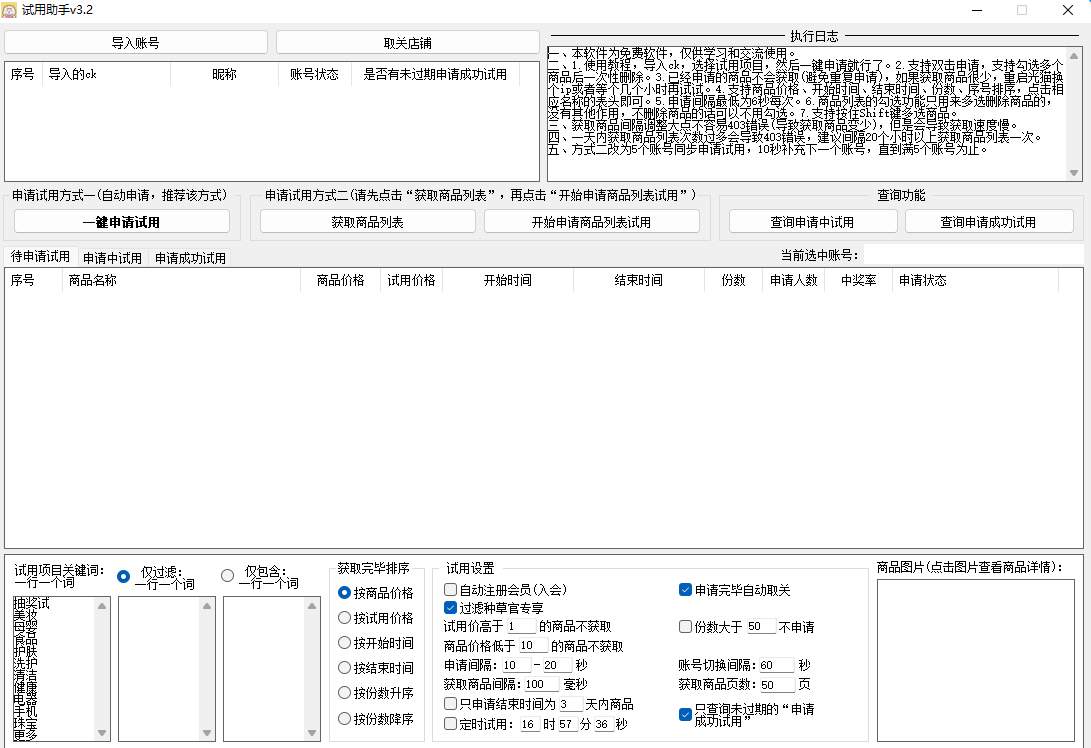The width and height of the screenshot is (1091, 748).
Task: Toggle the 定时试用 checkbox
Action: tap(451, 724)
